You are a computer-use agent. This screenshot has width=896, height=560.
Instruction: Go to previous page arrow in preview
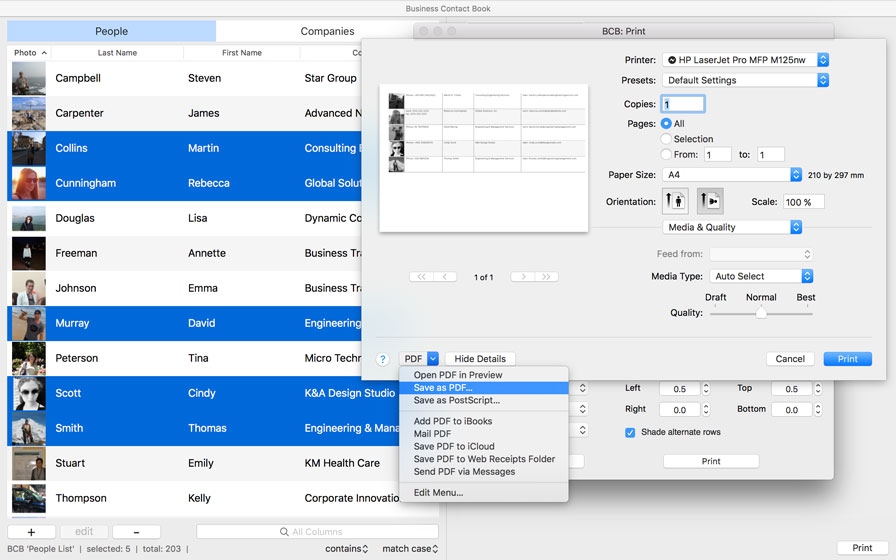click(445, 277)
